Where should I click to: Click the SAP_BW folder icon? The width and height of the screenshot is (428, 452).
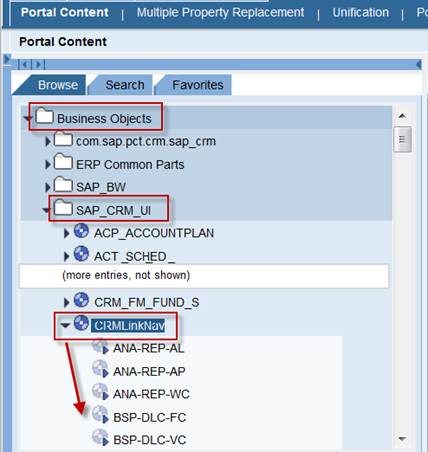coord(63,184)
